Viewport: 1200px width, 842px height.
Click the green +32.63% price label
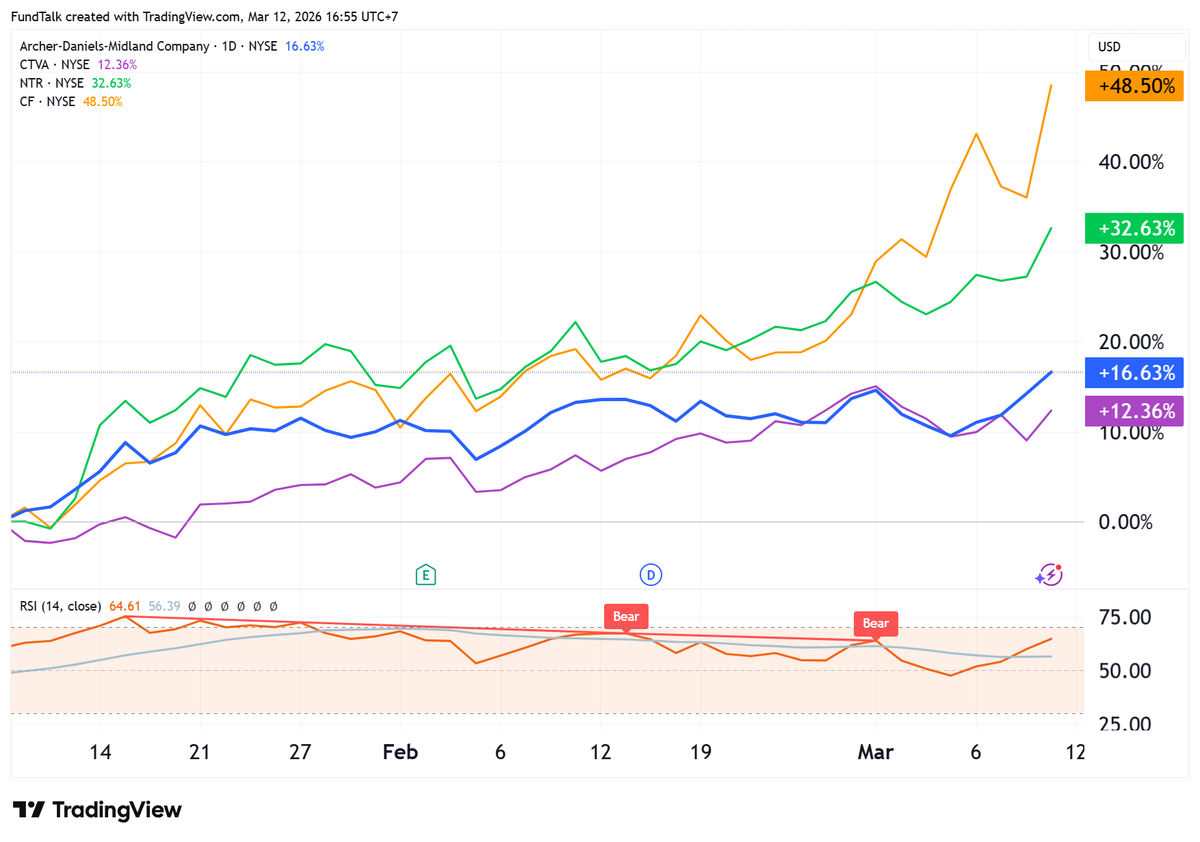pyautogui.click(x=1135, y=228)
